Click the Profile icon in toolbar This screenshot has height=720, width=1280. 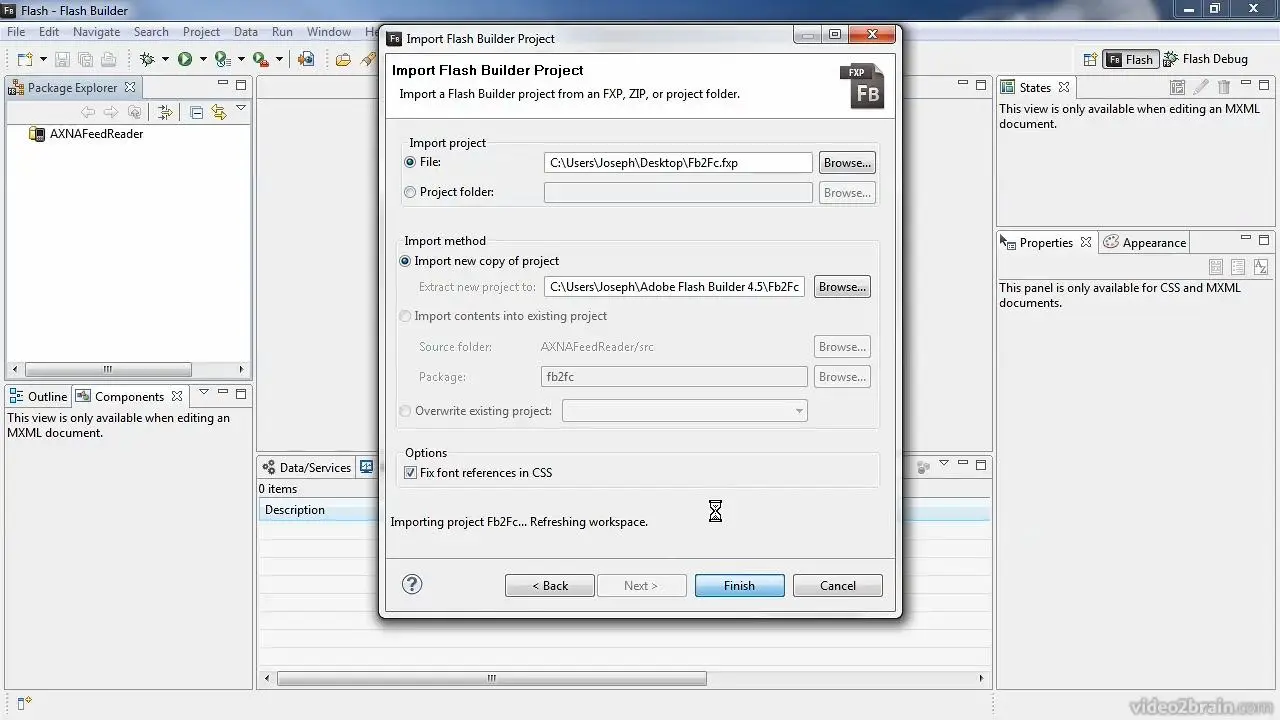pos(222,60)
